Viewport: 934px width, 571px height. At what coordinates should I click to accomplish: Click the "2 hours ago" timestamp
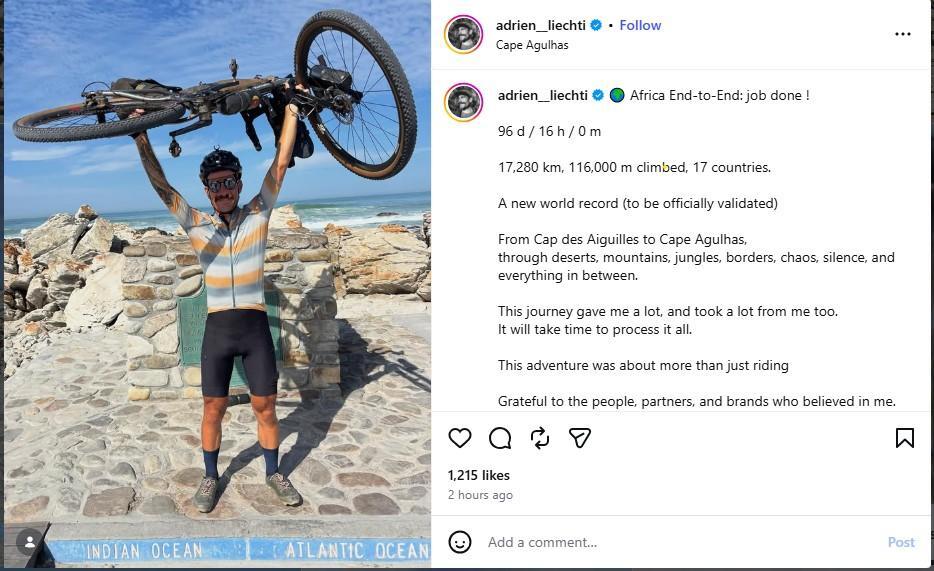click(480, 495)
